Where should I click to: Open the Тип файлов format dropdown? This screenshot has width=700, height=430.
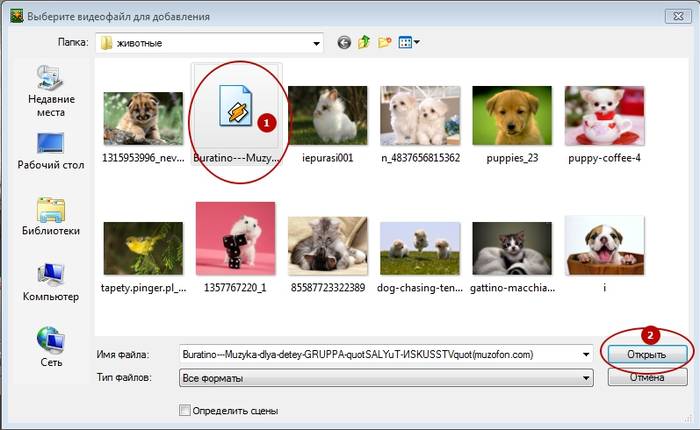(x=585, y=378)
